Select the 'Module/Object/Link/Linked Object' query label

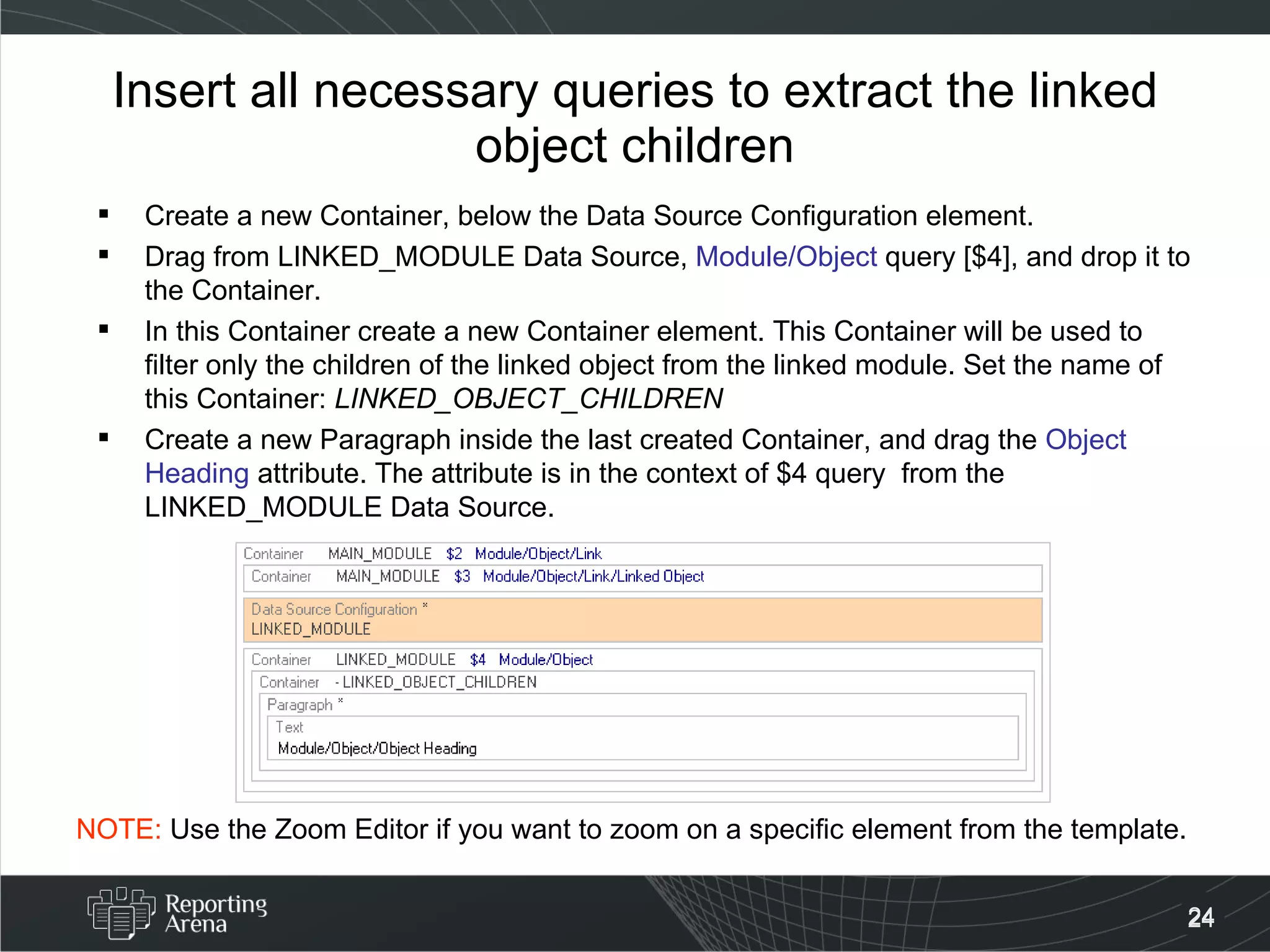click(x=593, y=577)
